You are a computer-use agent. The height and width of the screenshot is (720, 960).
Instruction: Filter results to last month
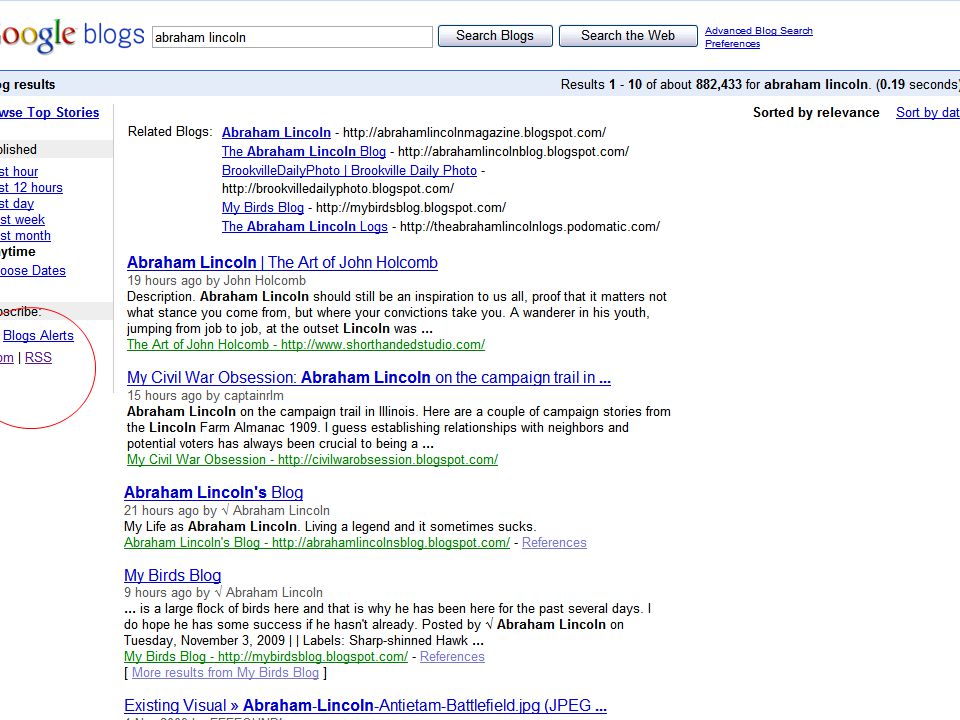(x=25, y=235)
